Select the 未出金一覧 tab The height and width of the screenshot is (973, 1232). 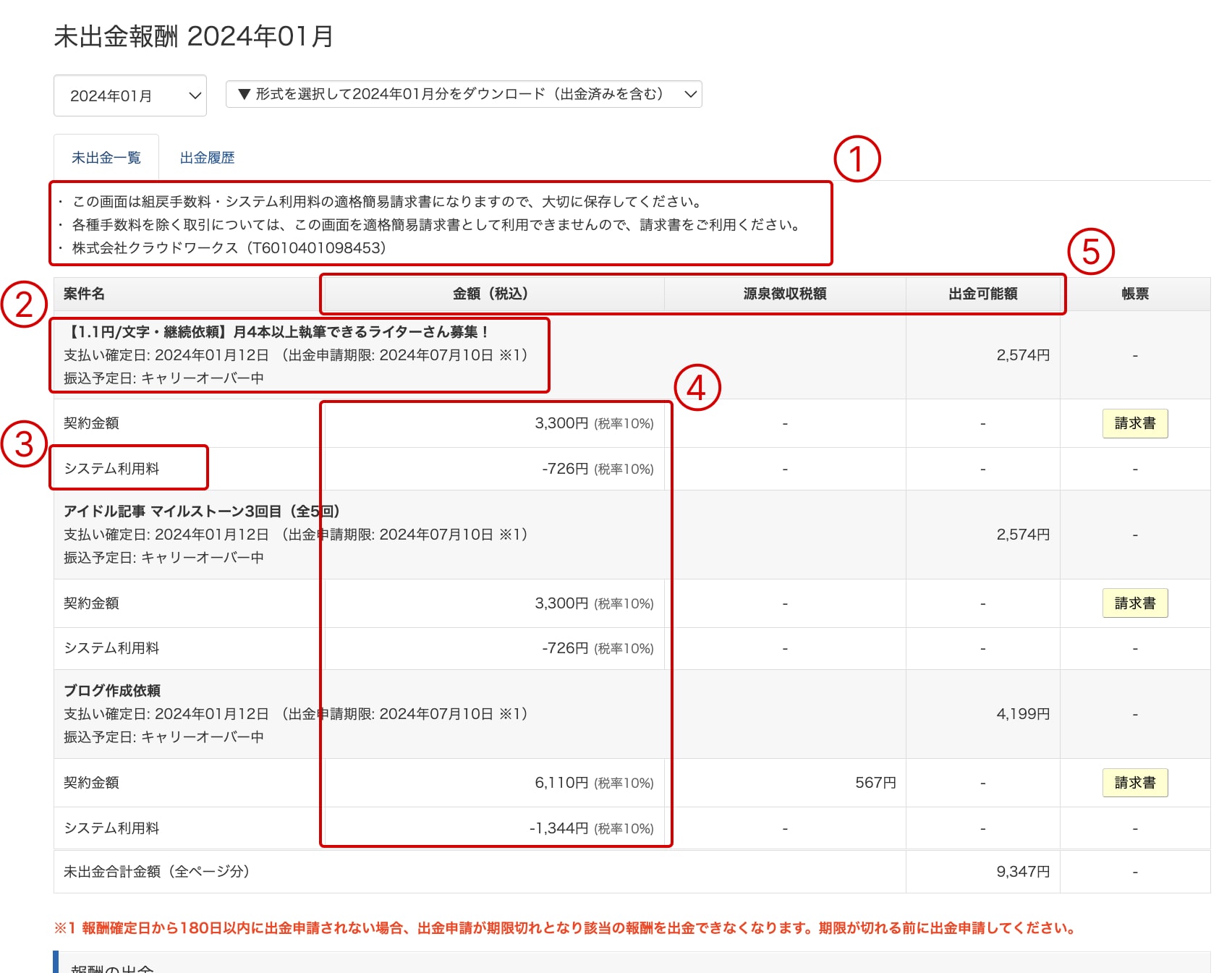[x=106, y=158]
